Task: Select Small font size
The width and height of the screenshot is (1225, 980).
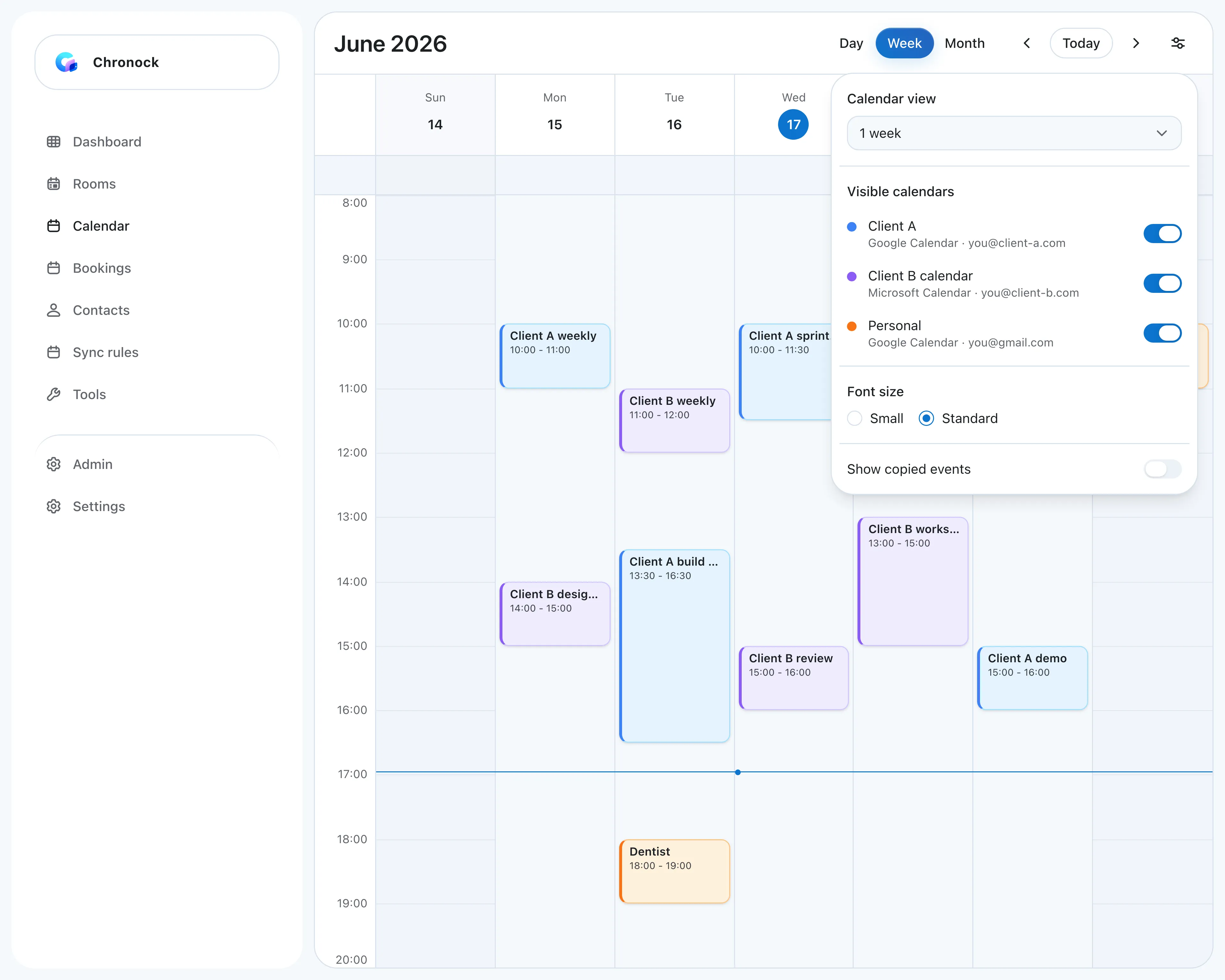Action: point(855,418)
